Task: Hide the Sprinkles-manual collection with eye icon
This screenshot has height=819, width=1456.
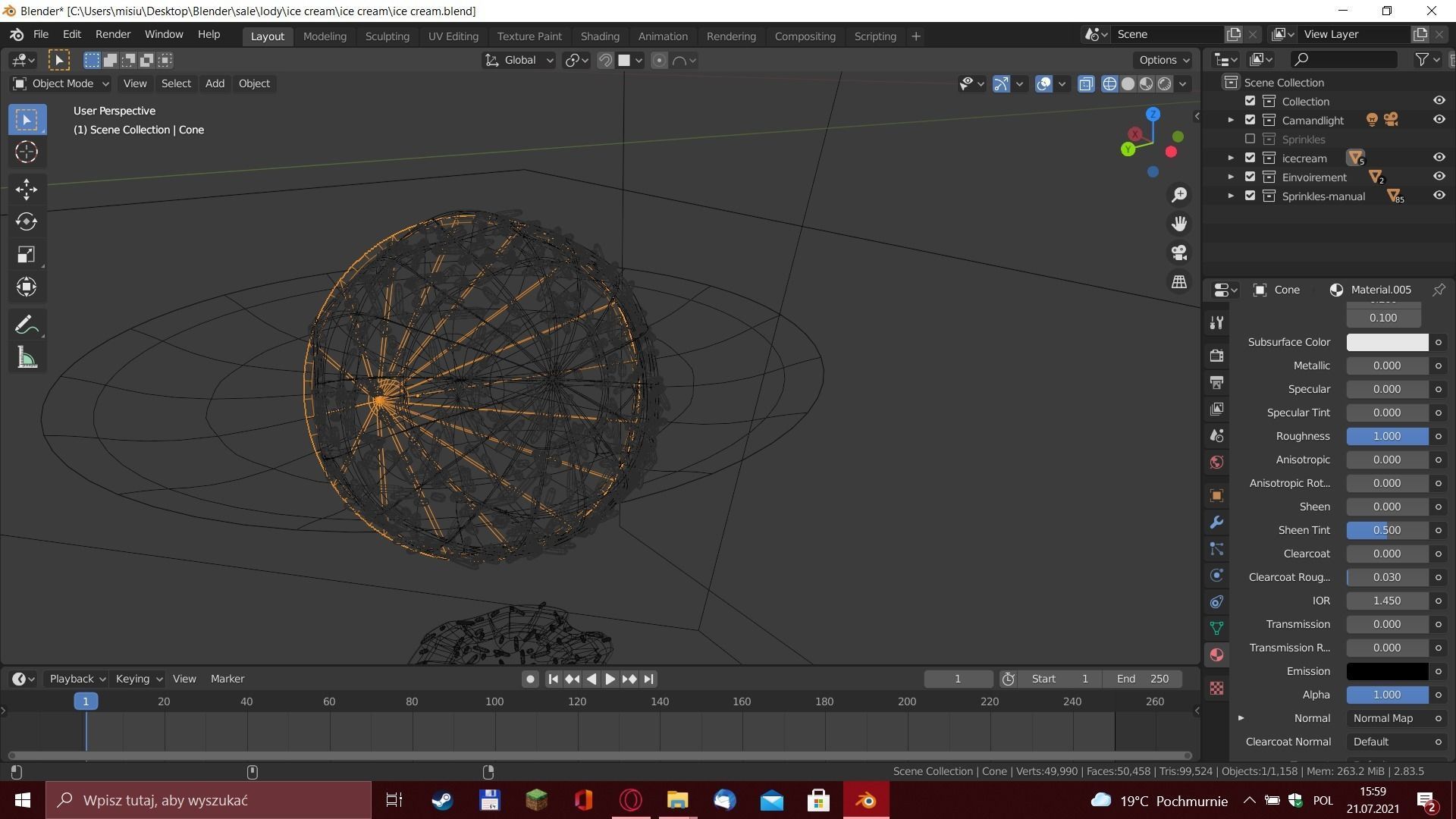Action: 1439,196
